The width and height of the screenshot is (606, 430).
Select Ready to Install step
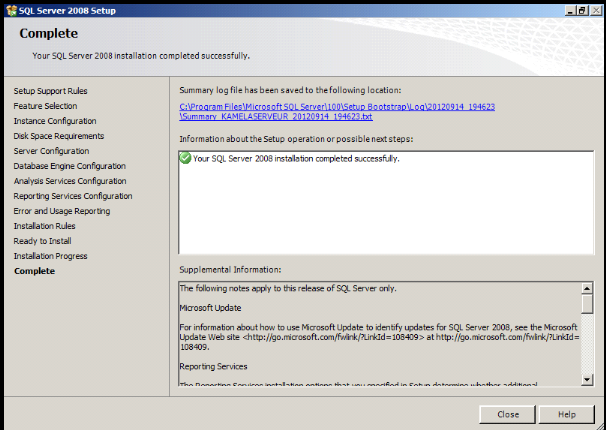pyautogui.click(x=43, y=241)
